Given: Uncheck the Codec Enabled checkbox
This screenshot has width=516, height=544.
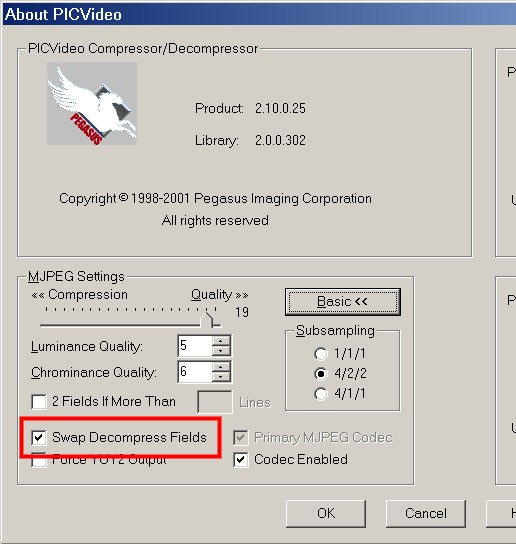Looking at the screenshot, I should coord(241,460).
